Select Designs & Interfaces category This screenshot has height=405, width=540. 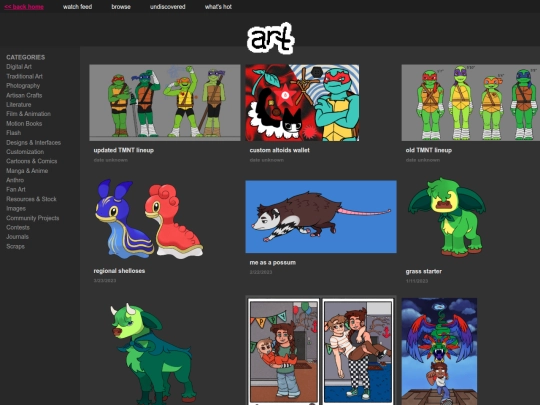[x=33, y=142]
